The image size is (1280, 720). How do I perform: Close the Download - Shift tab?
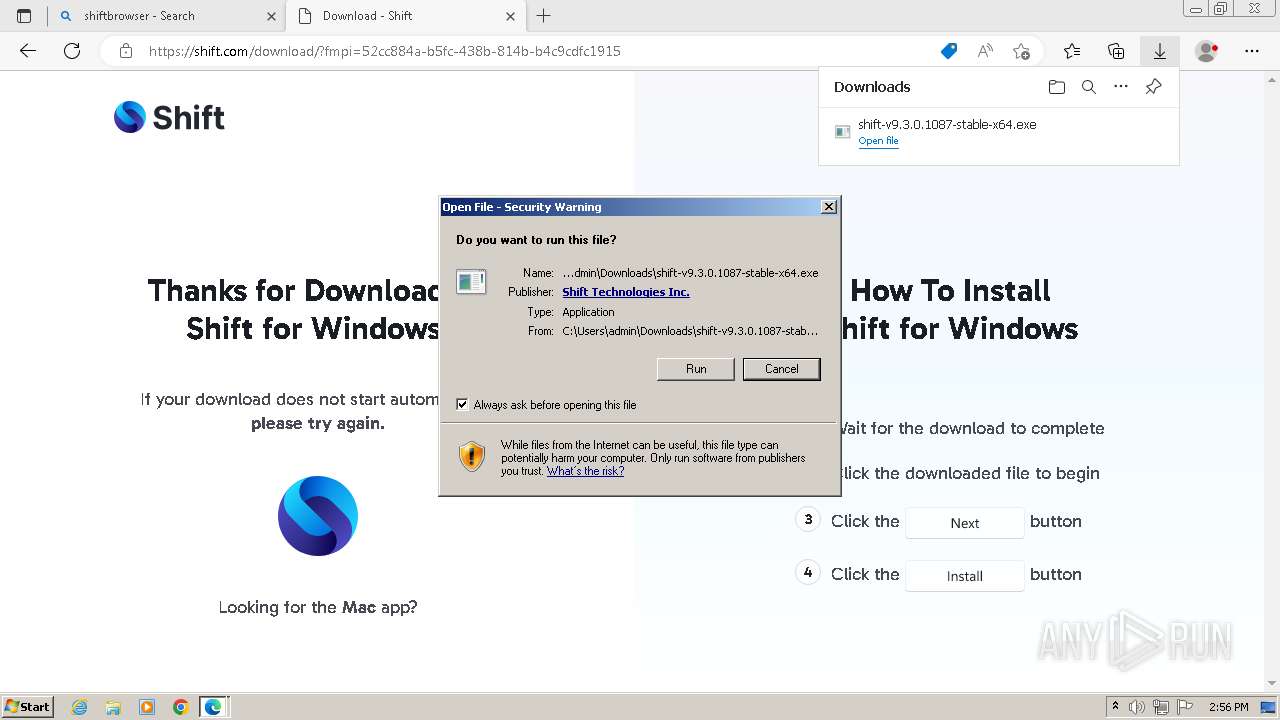click(510, 16)
